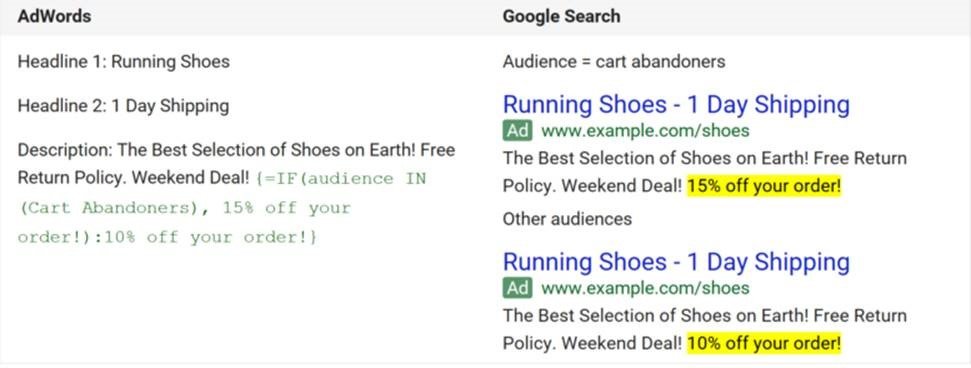Select the highlighted 10% off your order text
971x368 pixels.
(x=765, y=343)
